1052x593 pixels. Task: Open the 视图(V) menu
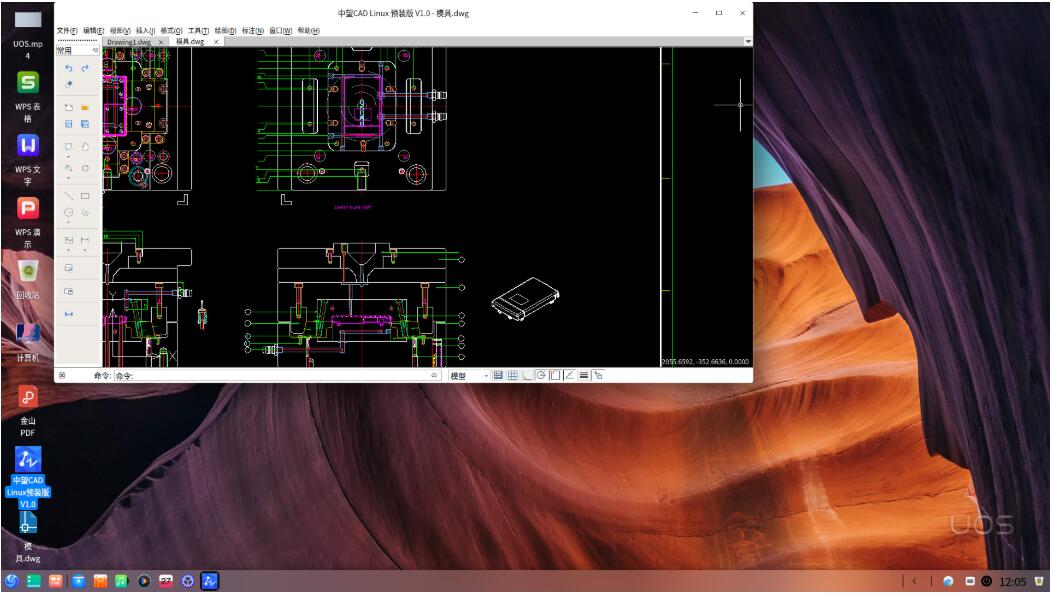tap(120, 31)
